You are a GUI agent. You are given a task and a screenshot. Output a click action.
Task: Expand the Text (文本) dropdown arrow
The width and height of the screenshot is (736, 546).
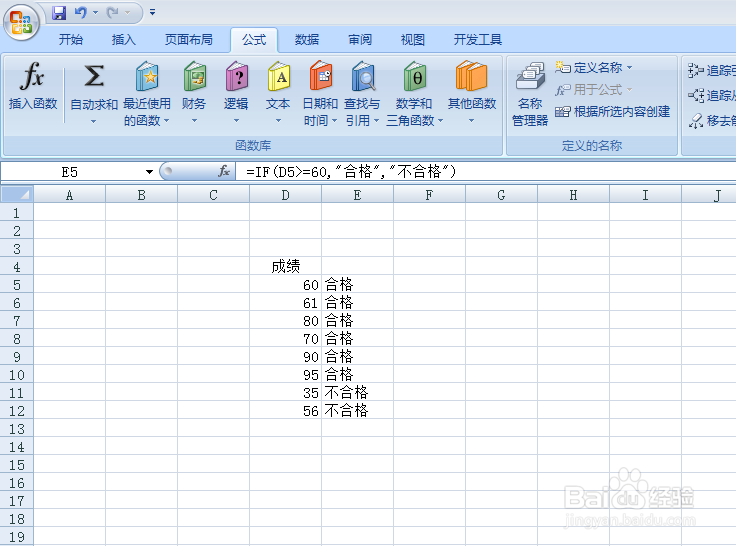click(x=278, y=121)
